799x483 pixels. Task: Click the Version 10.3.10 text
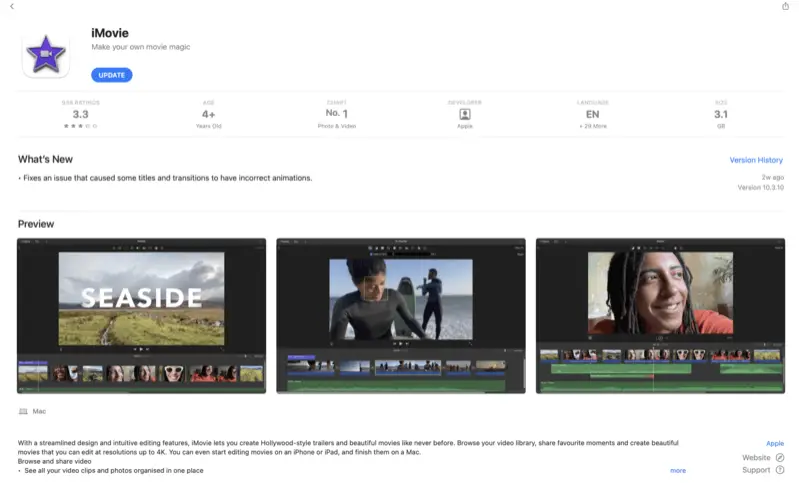761,187
